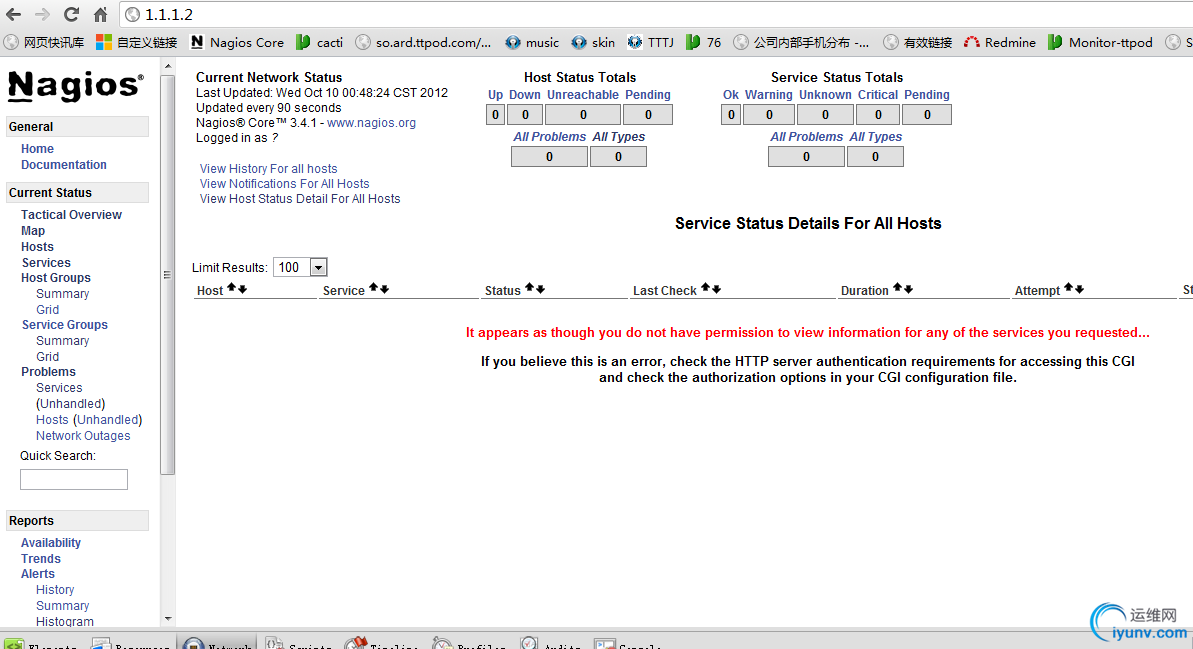Screen dimensions: 1193x649
Task: Open the 网页快讯库 bookmark
Action: click(x=44, y=43)
